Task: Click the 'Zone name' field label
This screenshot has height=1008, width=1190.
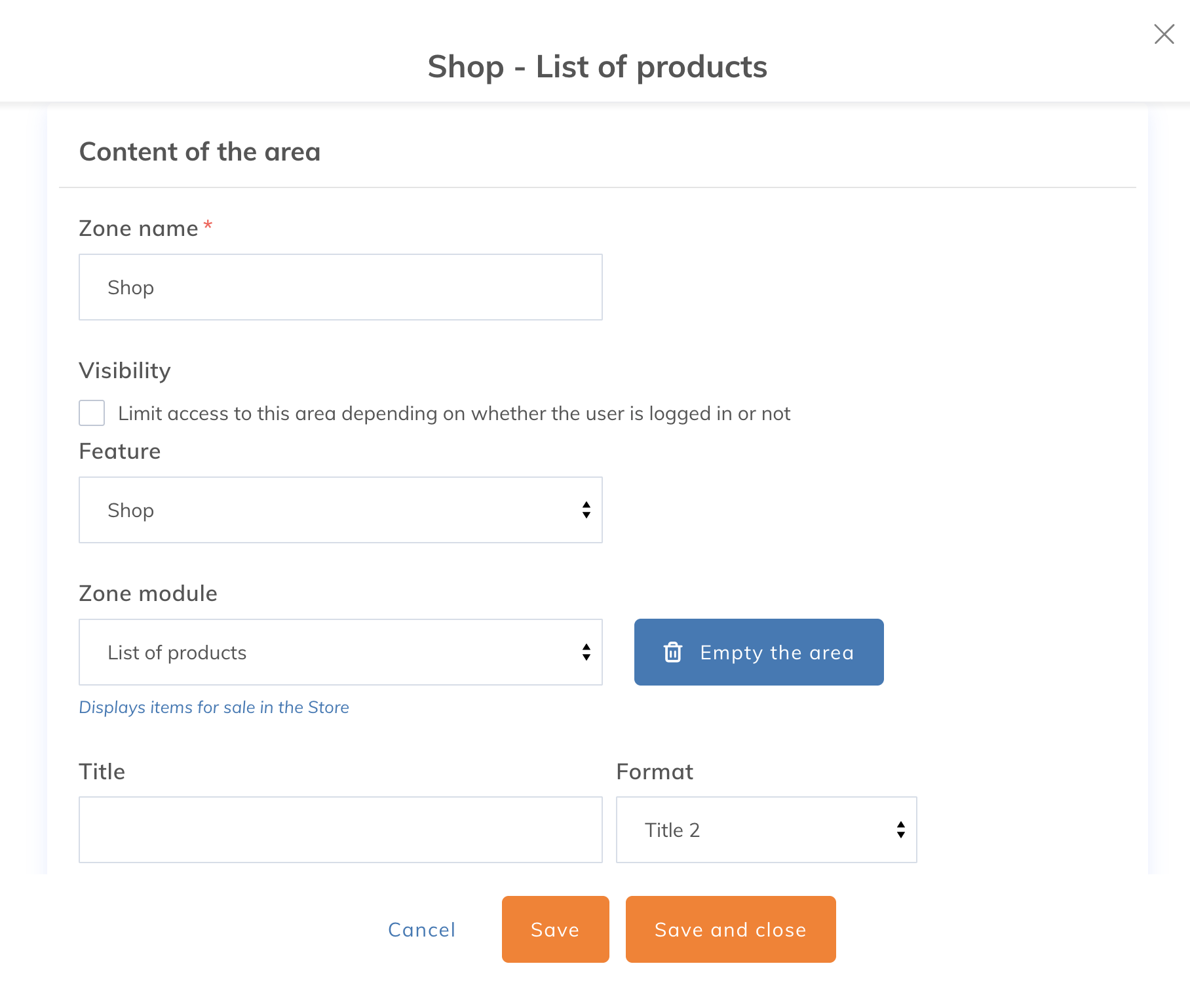Action: click(x=138, y=228)
